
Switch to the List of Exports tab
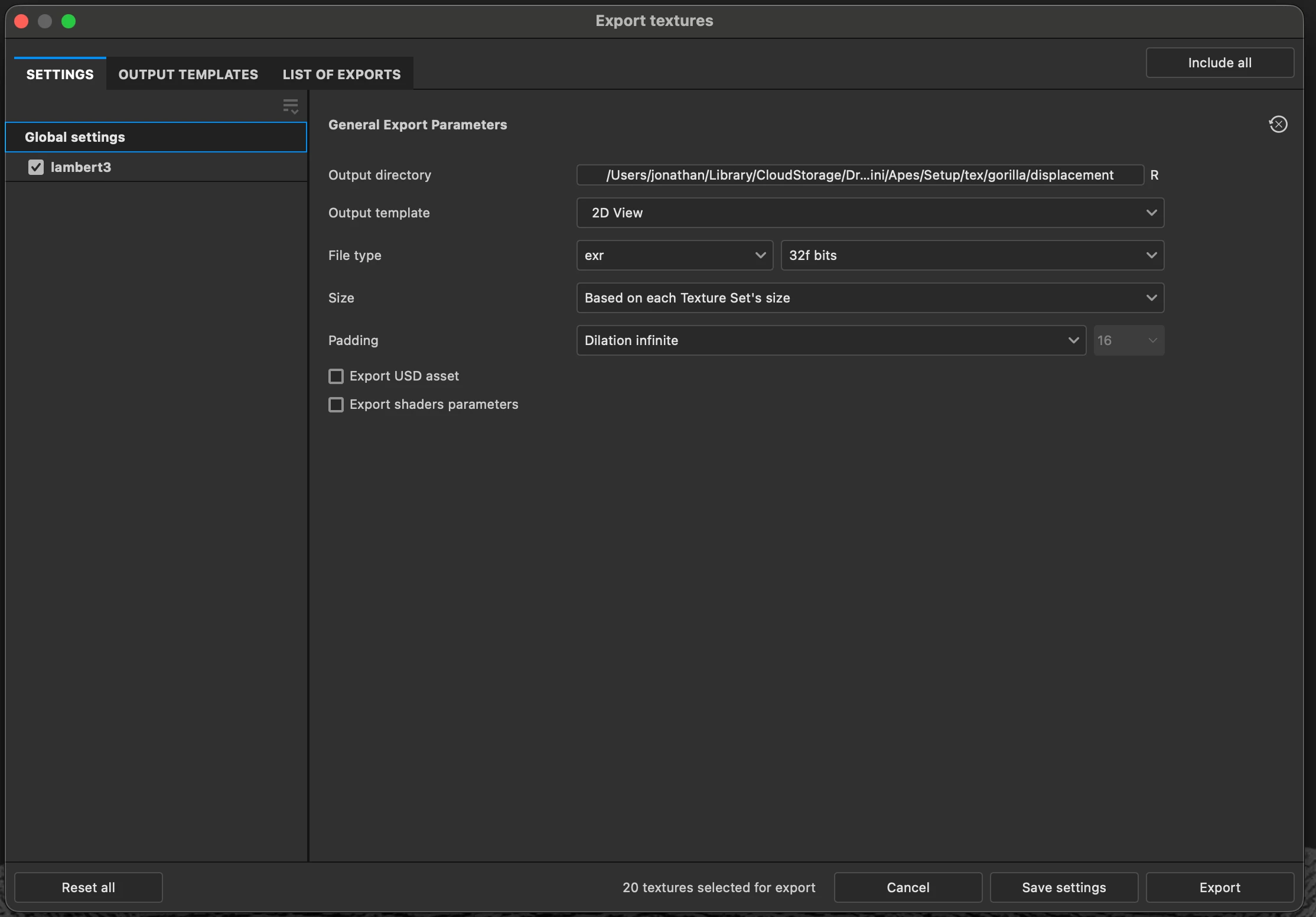pyautogui.click(x=341, y=74)
